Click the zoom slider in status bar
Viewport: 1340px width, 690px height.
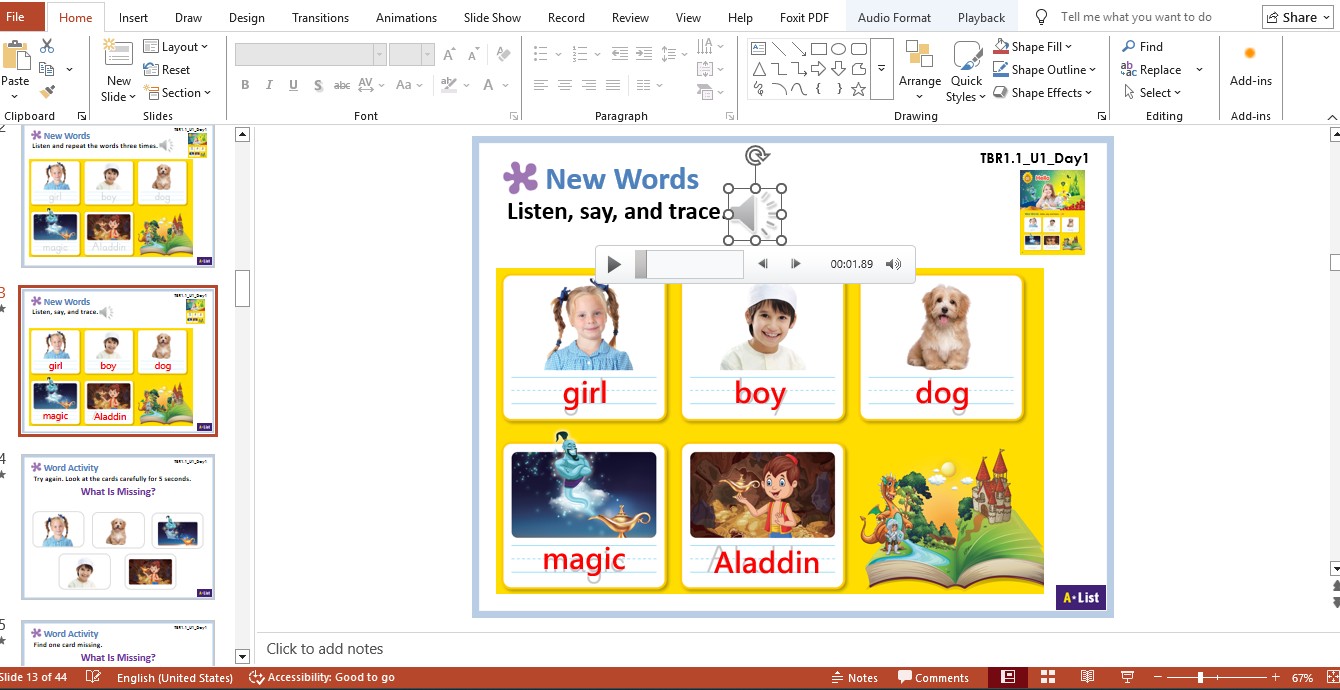[1200, 678]
